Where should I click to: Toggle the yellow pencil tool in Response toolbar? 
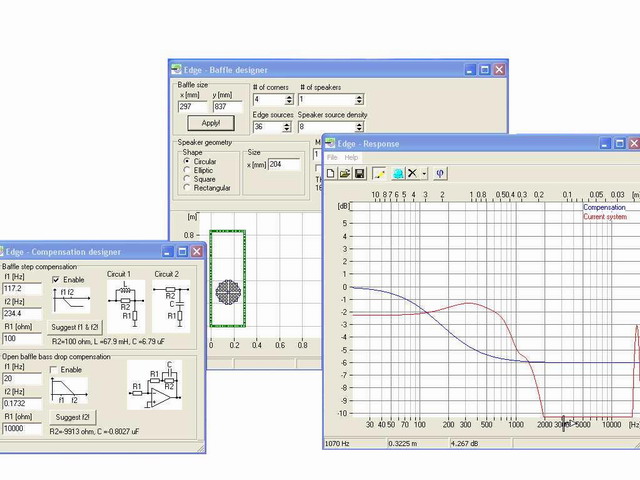pos(380,173)
